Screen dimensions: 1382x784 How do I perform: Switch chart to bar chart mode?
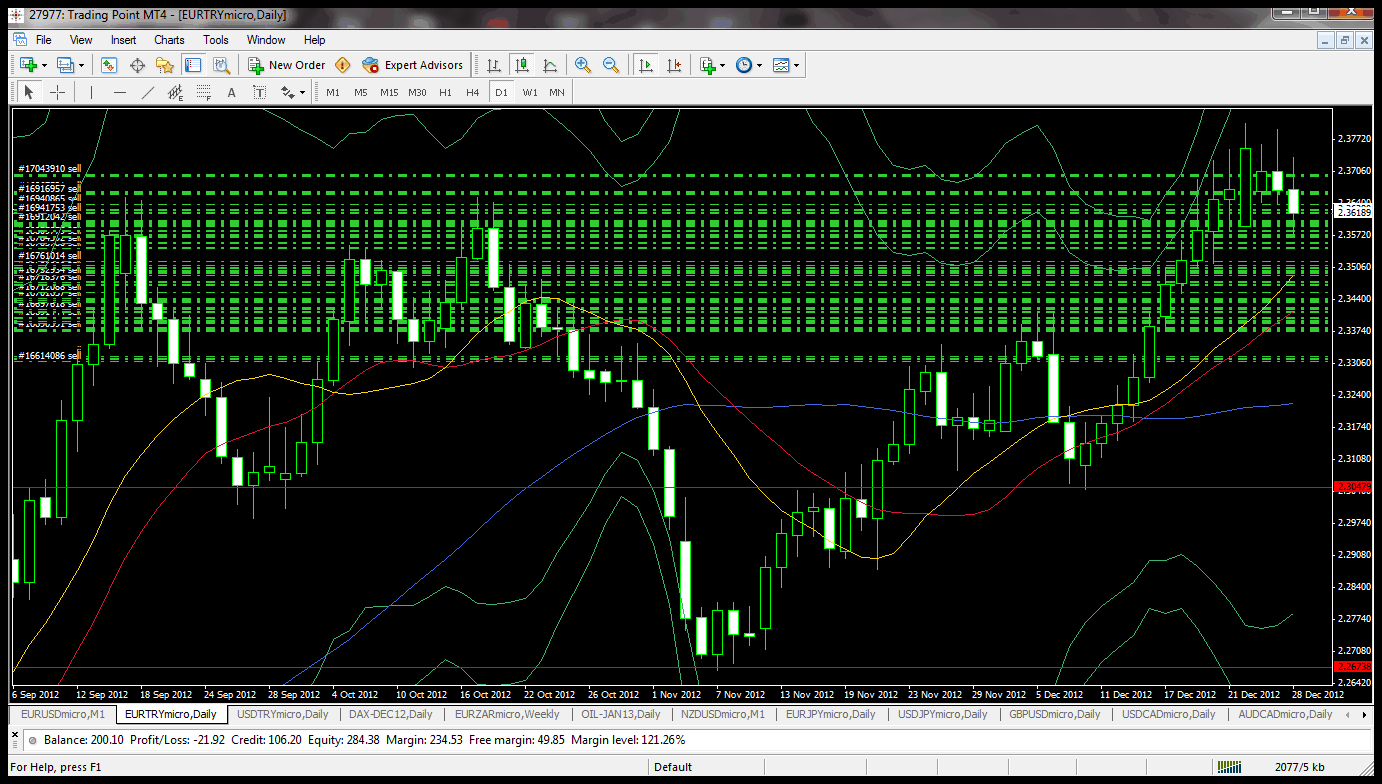click(x=494, y=65)
